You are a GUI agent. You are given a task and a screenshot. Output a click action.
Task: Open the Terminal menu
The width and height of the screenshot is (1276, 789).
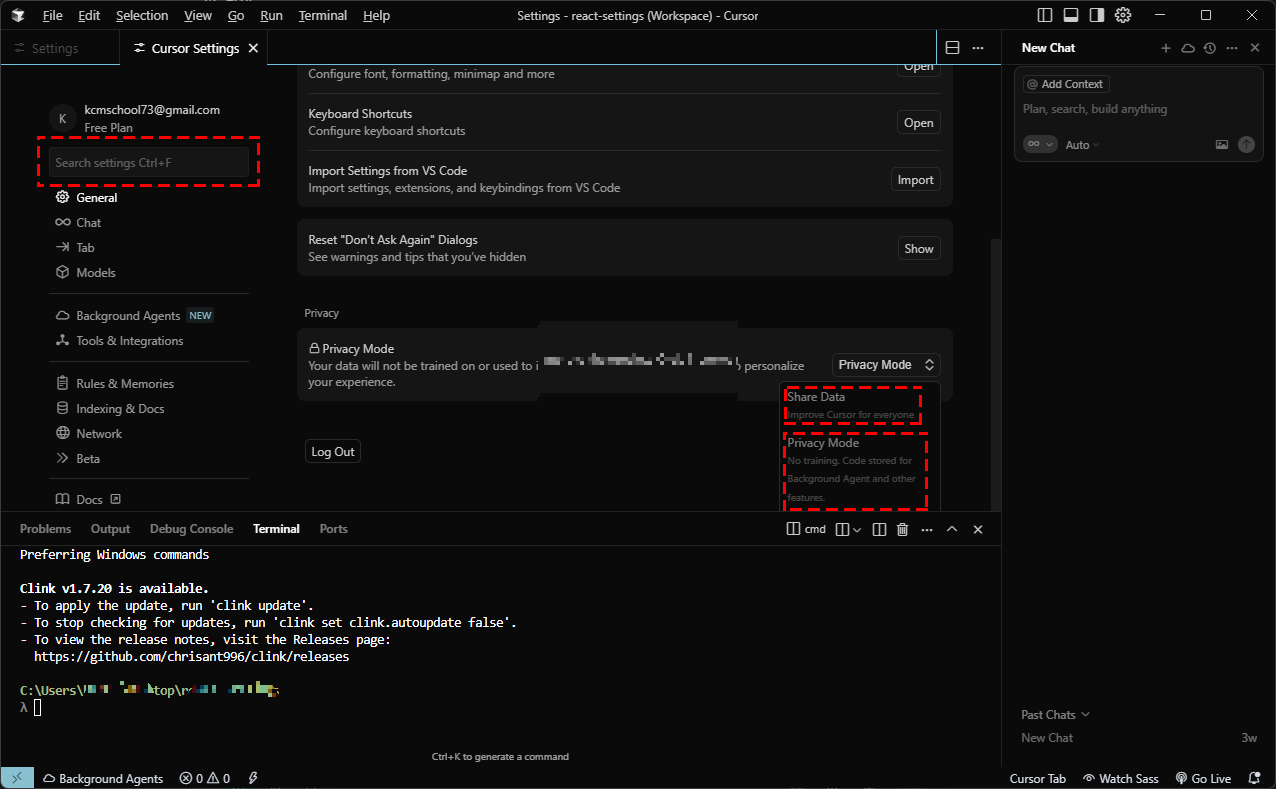point(323,15)
